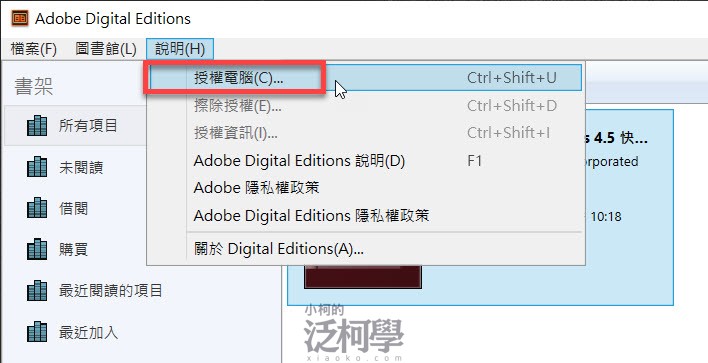Click the Adobe Digital Editions app icon

20,19
